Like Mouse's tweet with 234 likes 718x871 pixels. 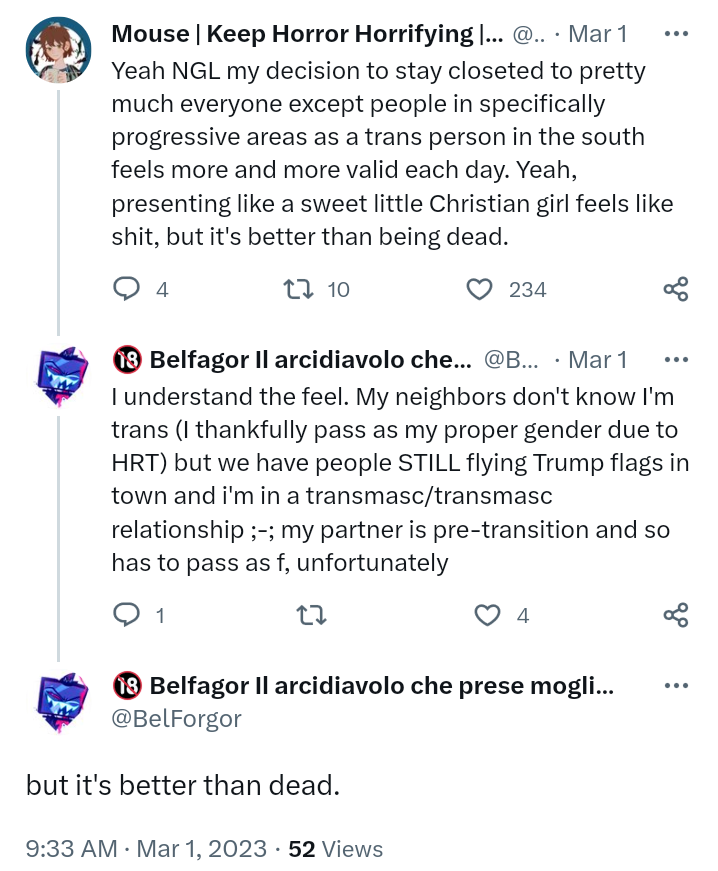tap(482, 290)
